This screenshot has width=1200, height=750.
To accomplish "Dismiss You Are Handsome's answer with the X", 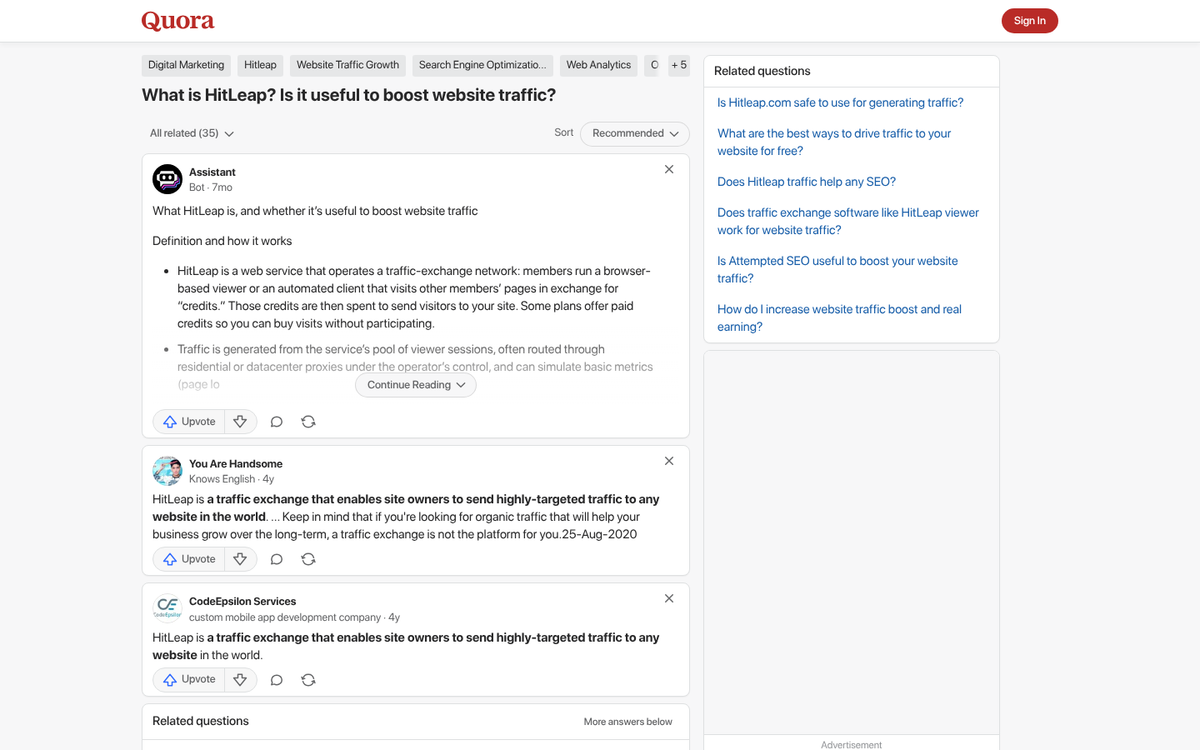I will [x=668, y=460].
